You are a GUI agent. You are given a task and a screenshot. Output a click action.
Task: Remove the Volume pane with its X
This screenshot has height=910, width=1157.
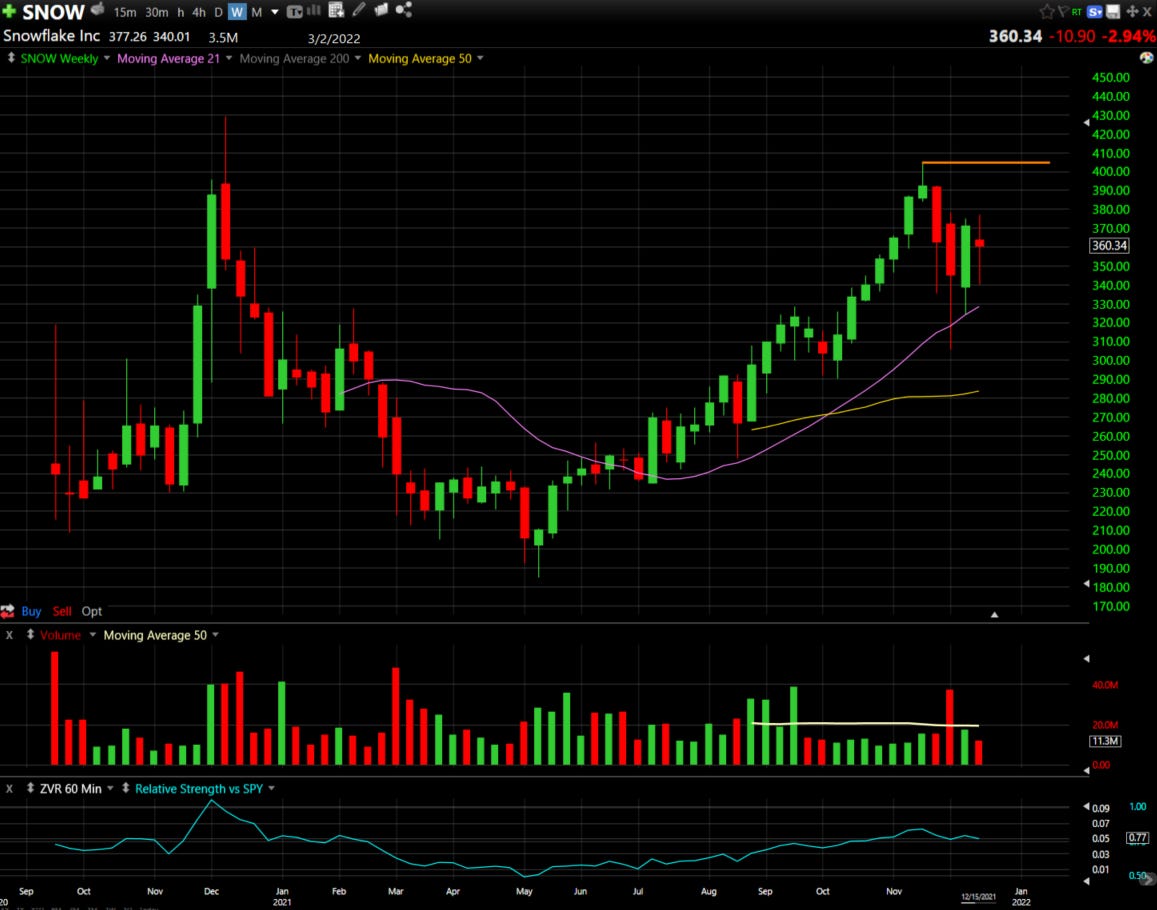[10, 635]
